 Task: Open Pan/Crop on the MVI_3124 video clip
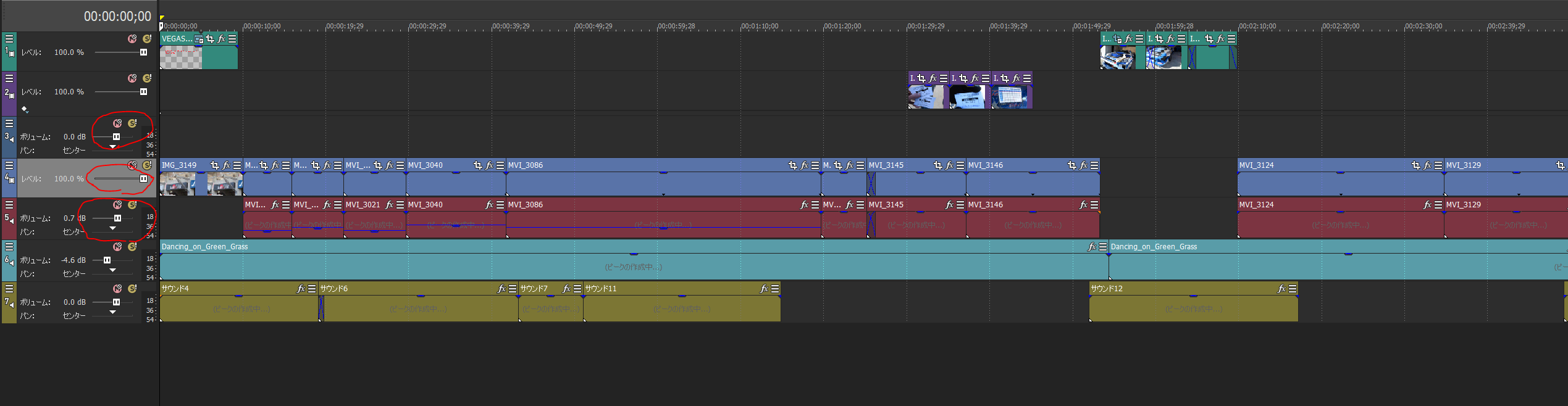(x=1416, y=165)
